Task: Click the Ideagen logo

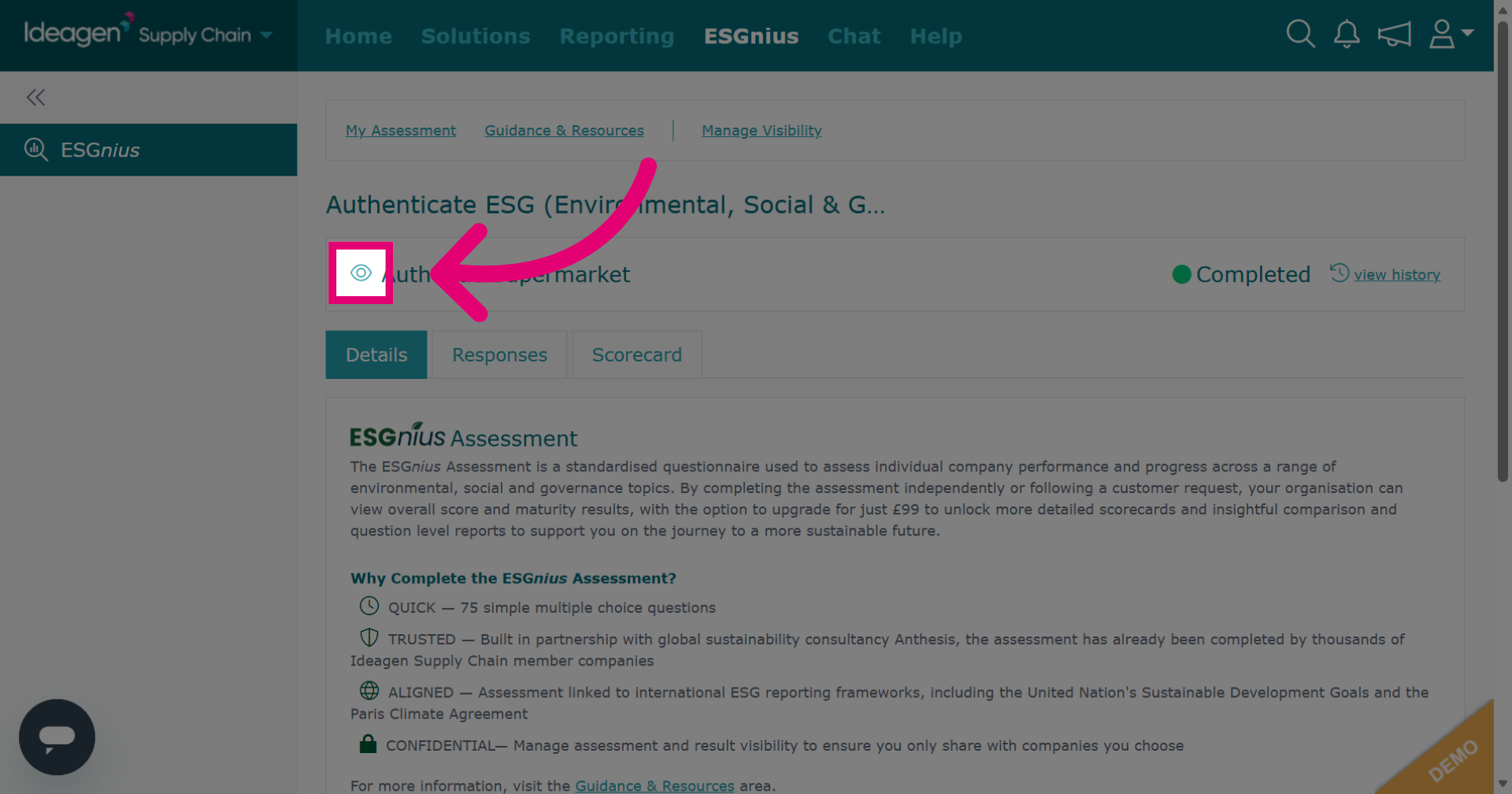Action: 77,32
